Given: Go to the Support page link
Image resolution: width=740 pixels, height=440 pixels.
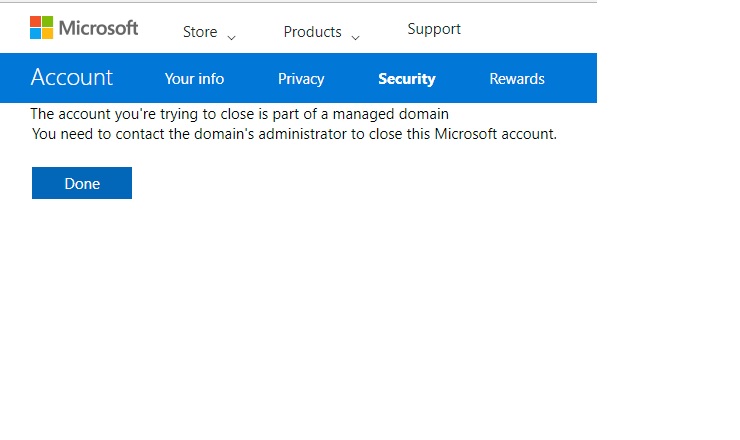Looking at the screenshot, I should click(x=434, y=29).
